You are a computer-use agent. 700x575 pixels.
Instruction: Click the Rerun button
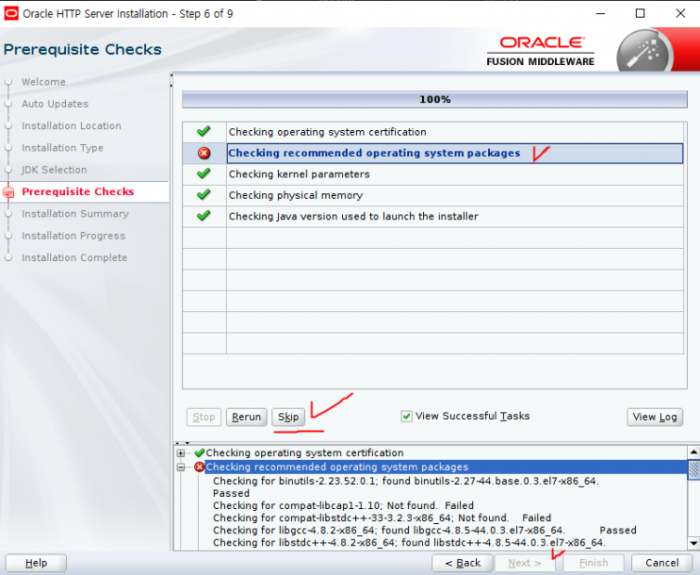246,417
